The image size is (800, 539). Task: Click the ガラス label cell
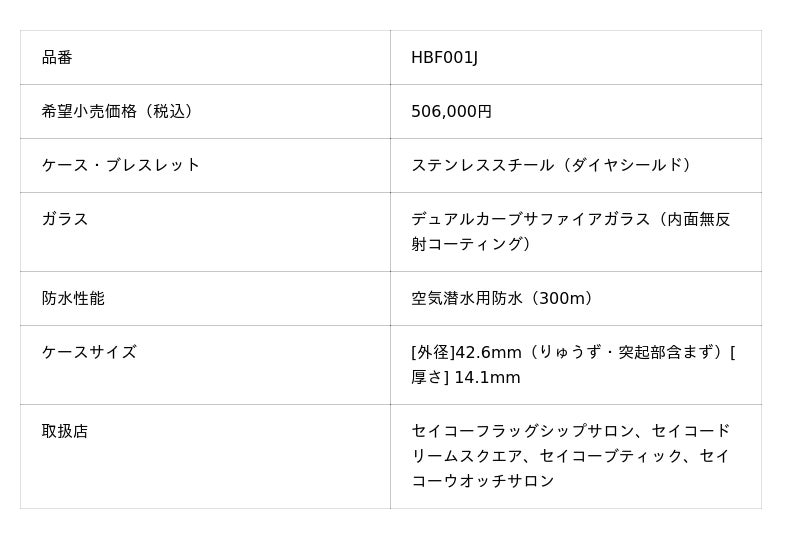click(65, 219)
